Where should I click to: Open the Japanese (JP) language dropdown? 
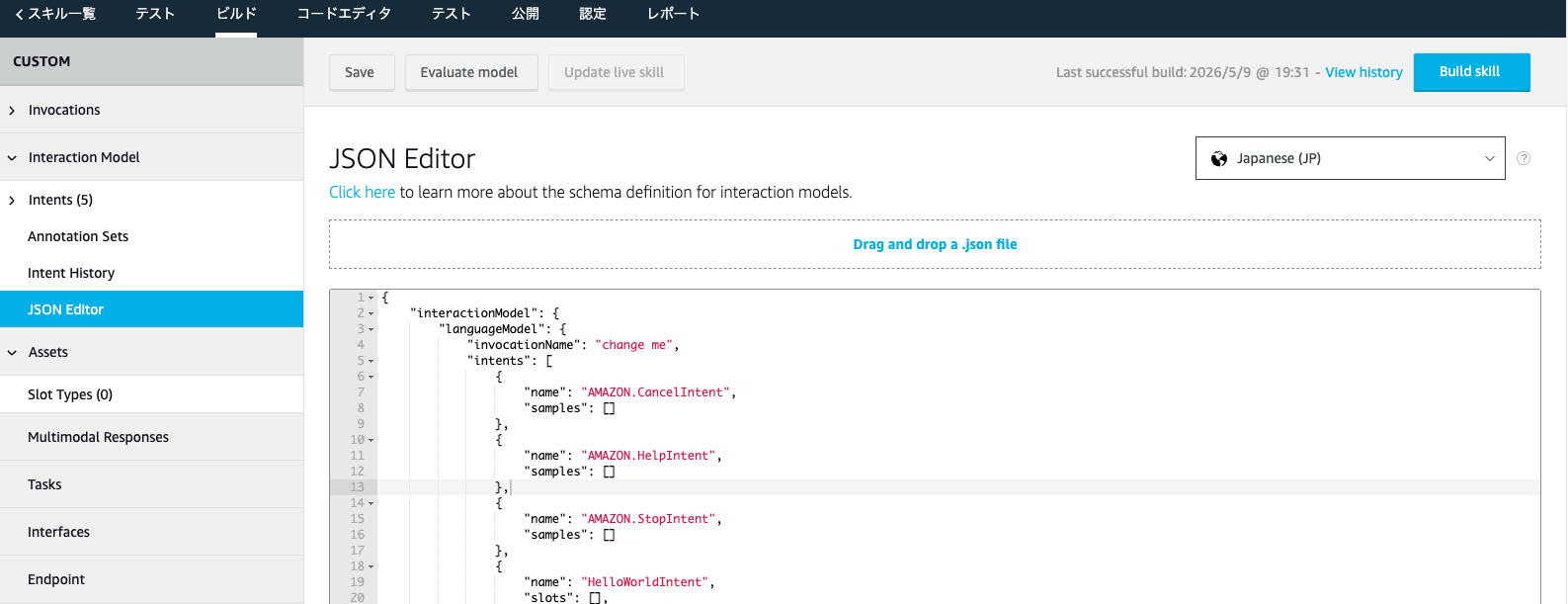[x=1350, y=158]
